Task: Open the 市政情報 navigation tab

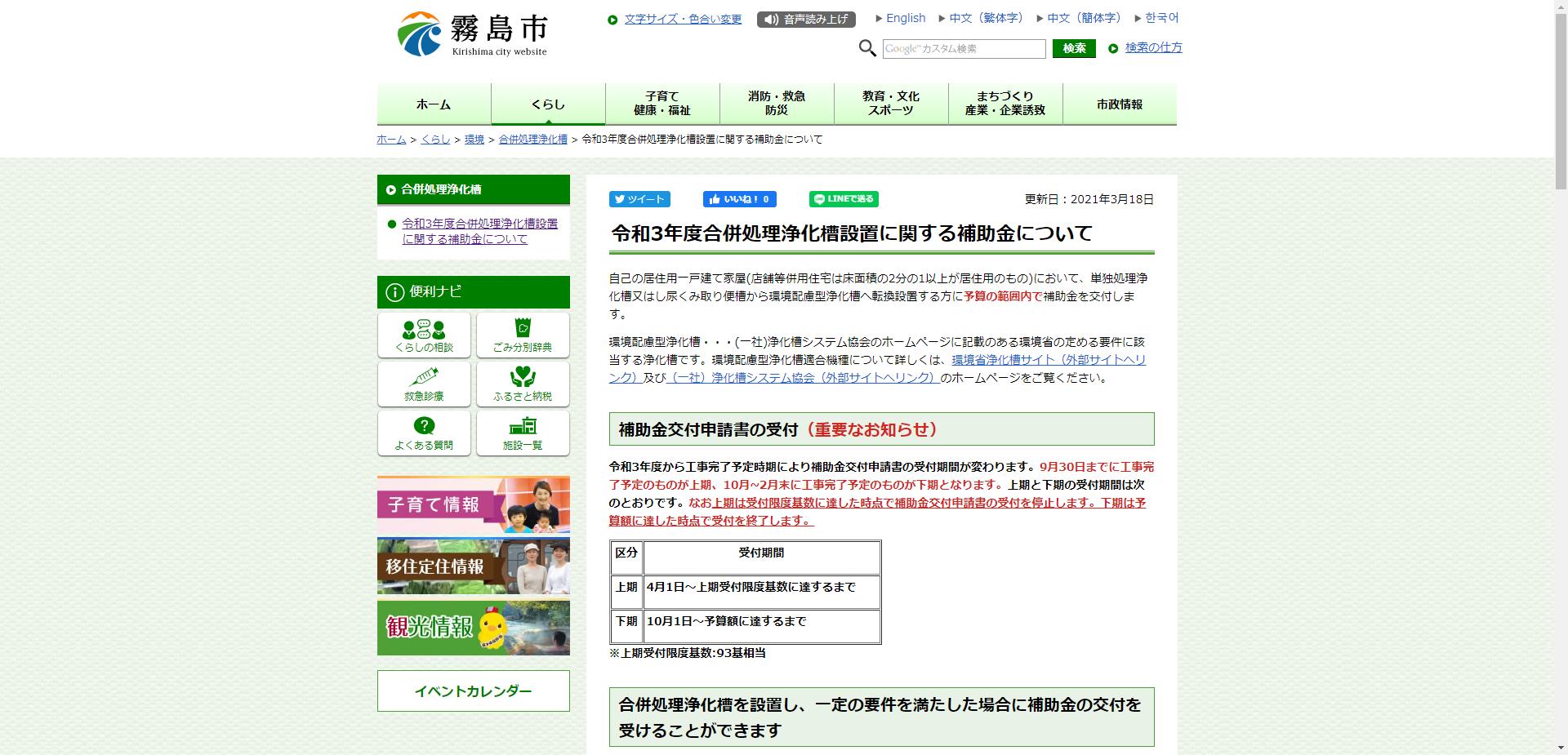Action: pyautogui.click(x=1120, y=104)
